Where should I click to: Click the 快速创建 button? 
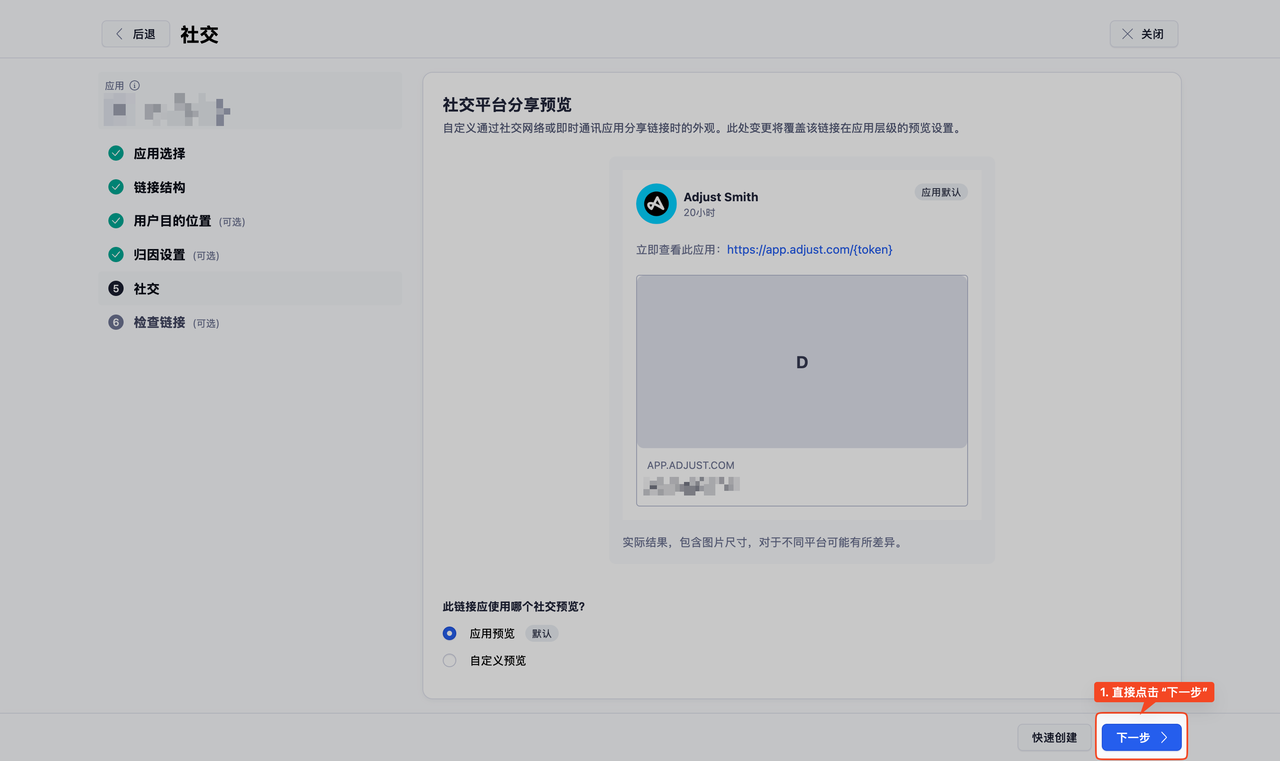(x=1054, y=737)
